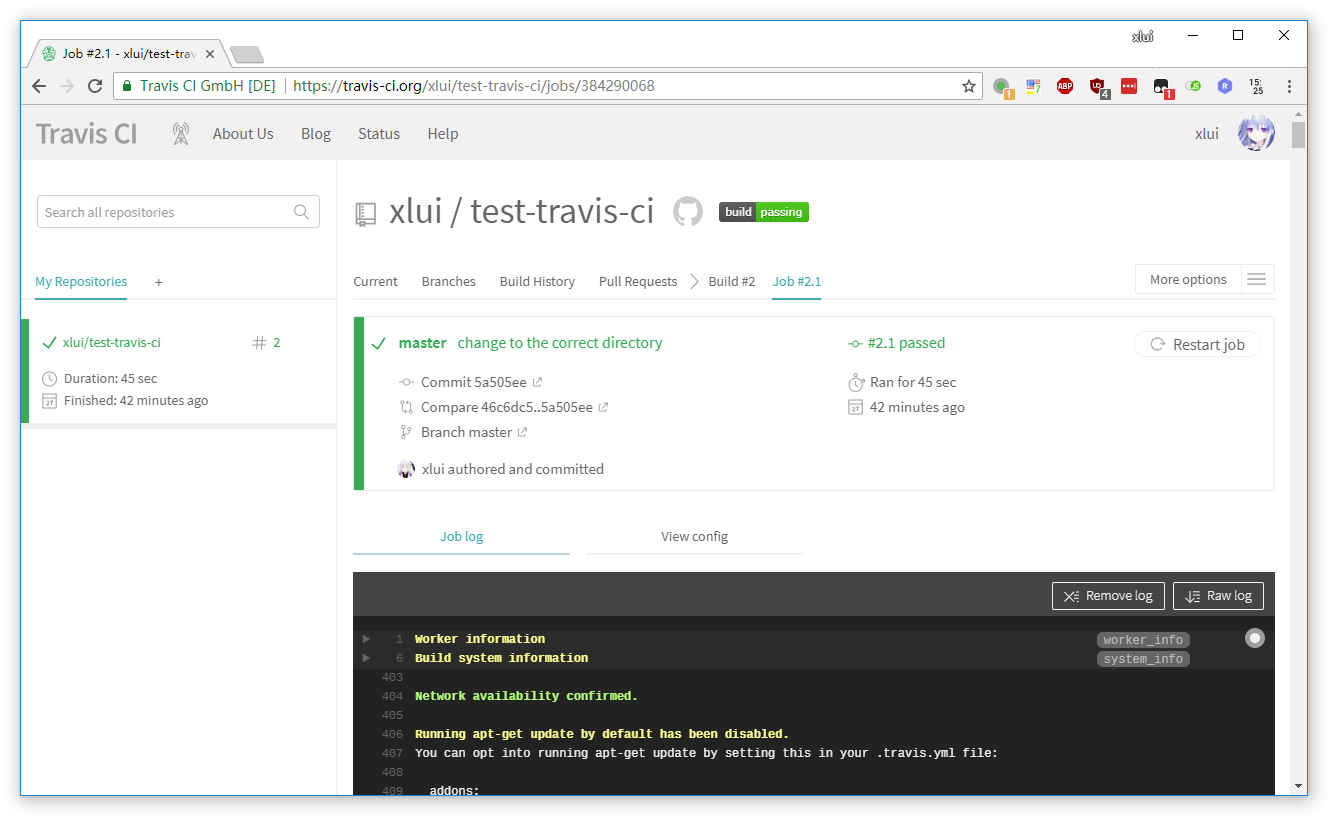Click the system_info log tag
The height and width of the screenshot is (816, 1328).
click(1143, 659)
